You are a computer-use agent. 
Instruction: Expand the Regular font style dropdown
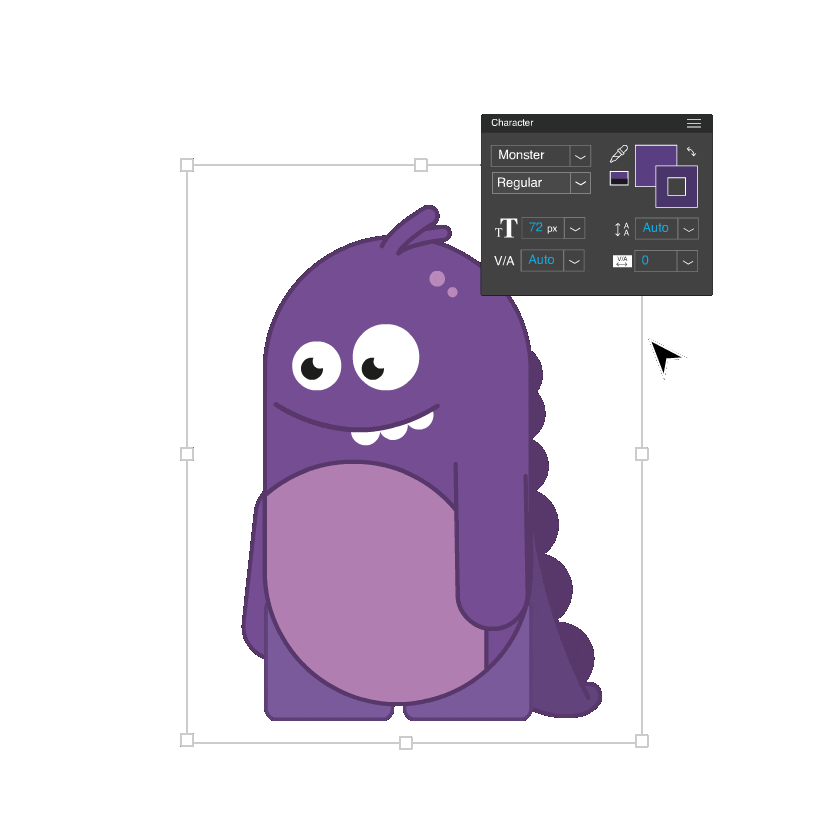580,184
